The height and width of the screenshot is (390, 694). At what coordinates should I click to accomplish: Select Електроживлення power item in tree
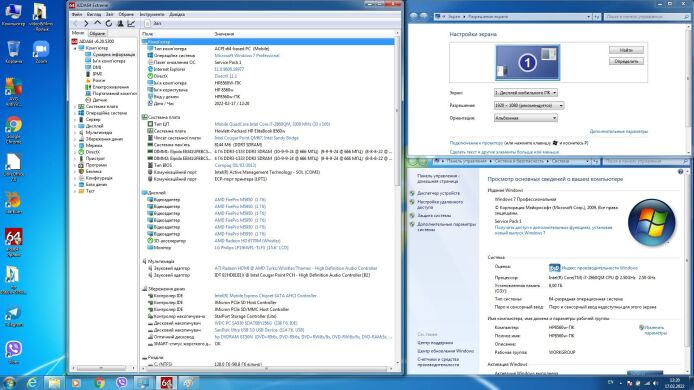(111, 87)
